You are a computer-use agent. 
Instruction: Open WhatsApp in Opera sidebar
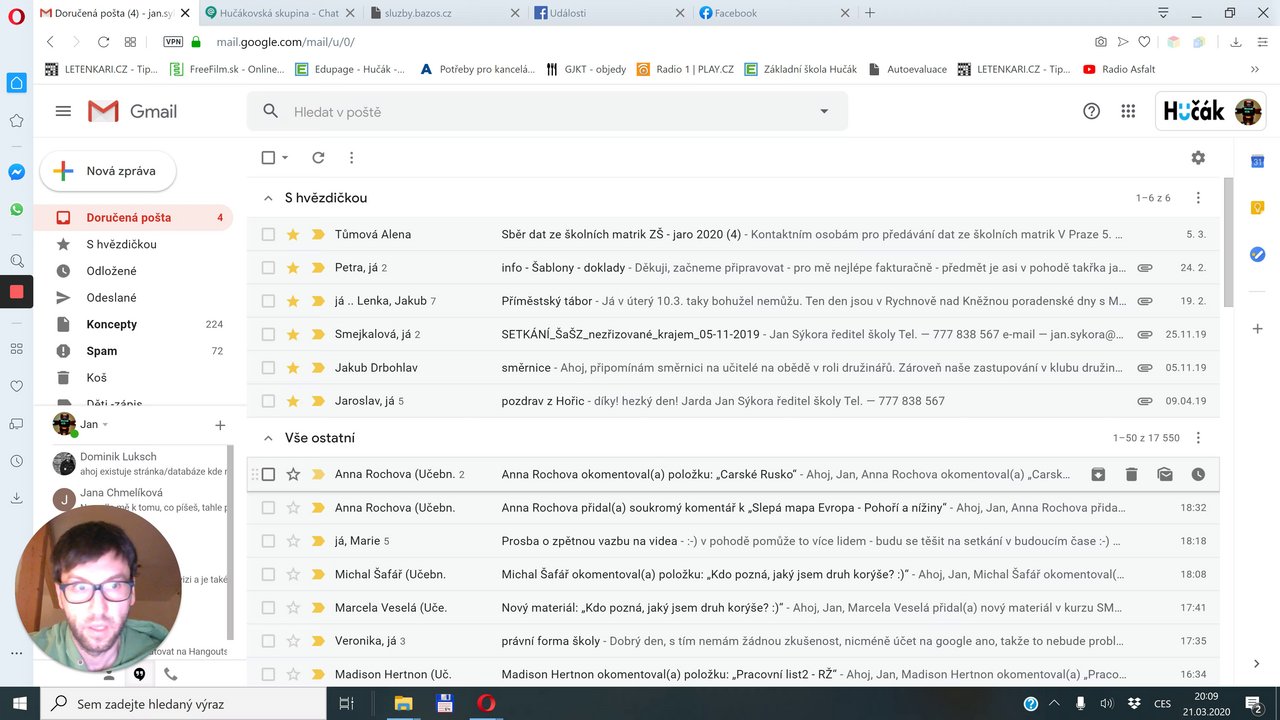click(x=16, y=210)
